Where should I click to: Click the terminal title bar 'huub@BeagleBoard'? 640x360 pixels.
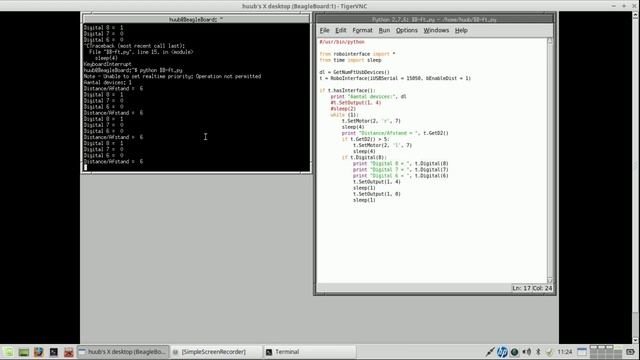[196, 19]
